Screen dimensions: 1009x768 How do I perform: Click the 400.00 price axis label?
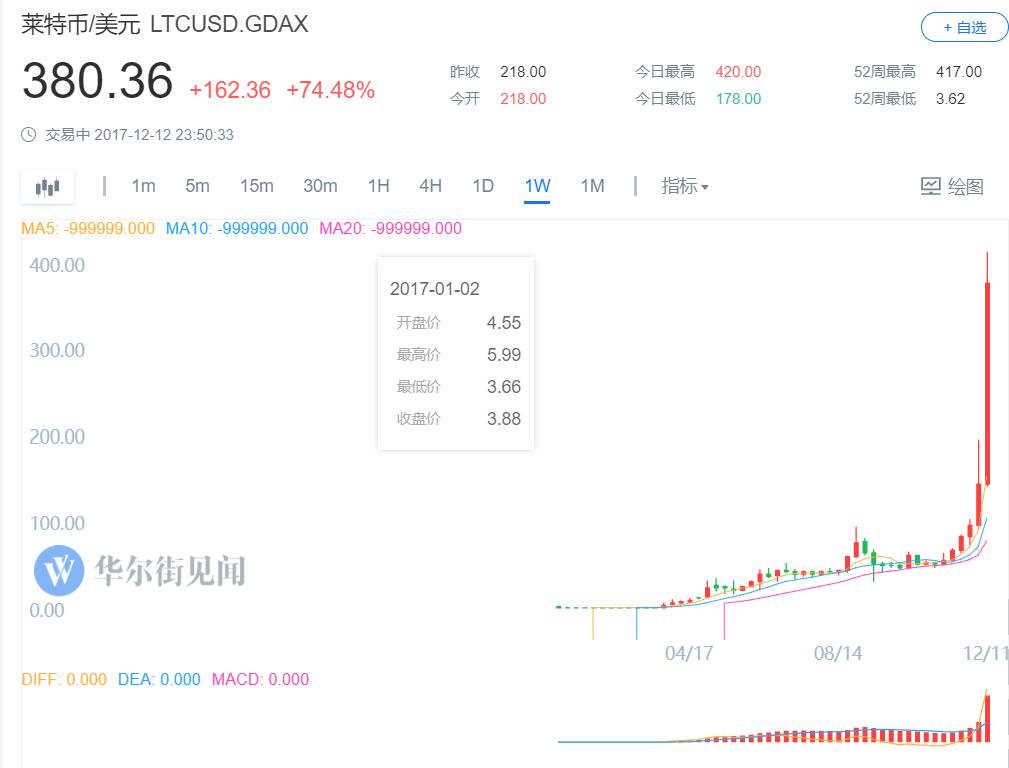(57, 265)
